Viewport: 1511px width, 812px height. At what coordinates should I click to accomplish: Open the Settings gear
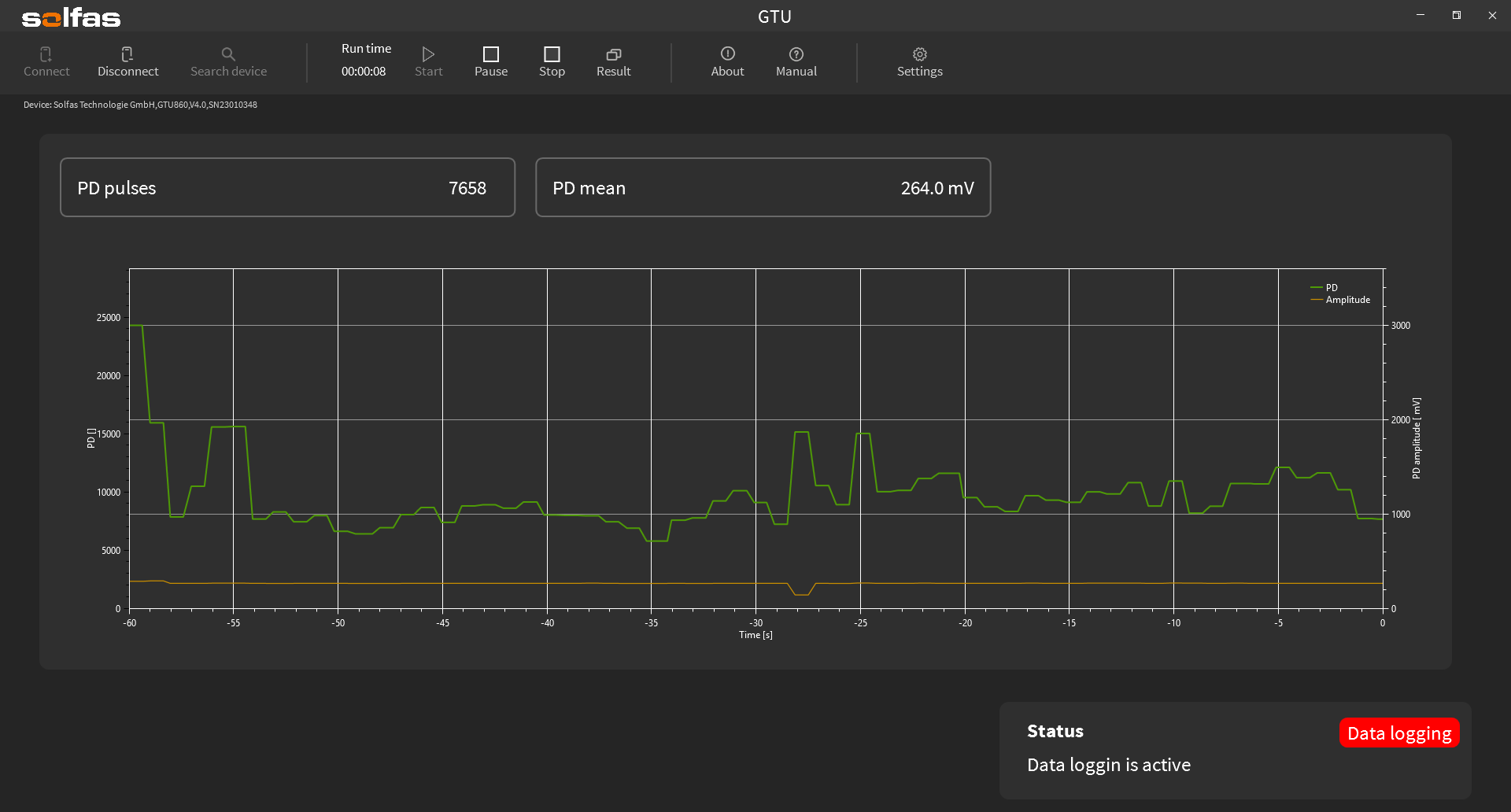click(x=919, y=54)
